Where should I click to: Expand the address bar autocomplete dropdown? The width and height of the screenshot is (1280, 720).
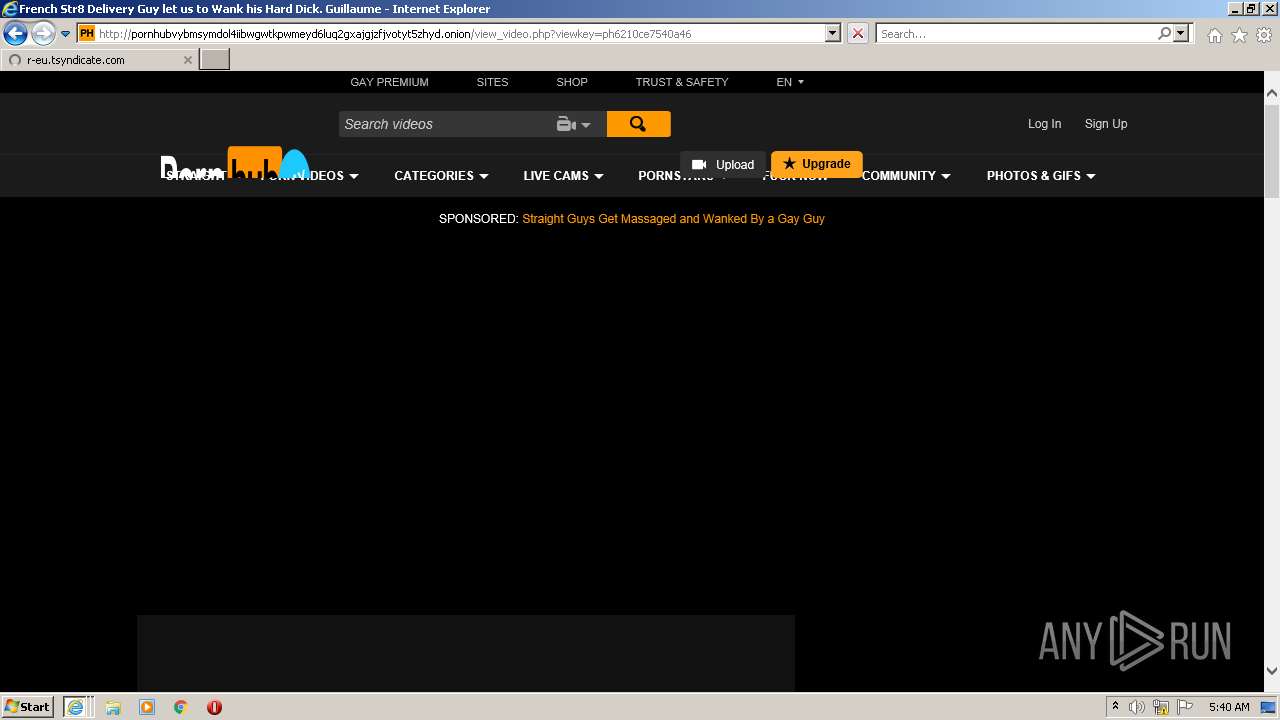(x=832, y=33)
